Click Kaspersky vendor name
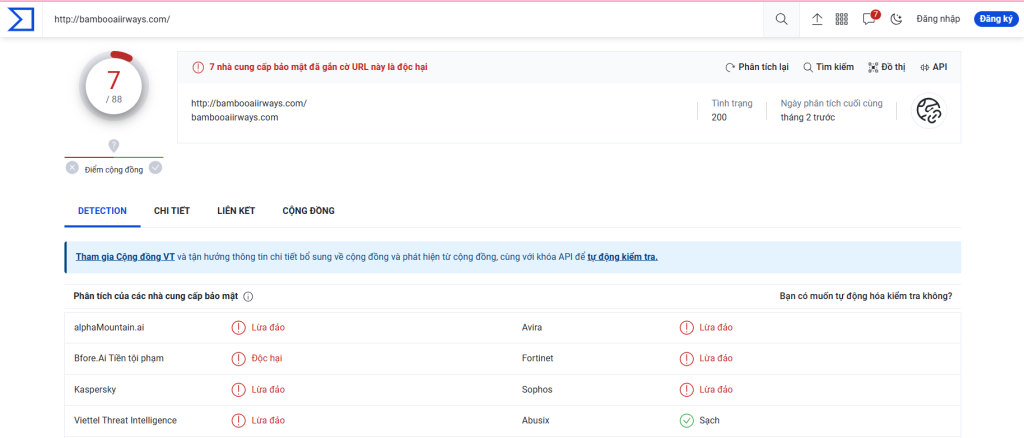1024x438 pixels. 95,390
